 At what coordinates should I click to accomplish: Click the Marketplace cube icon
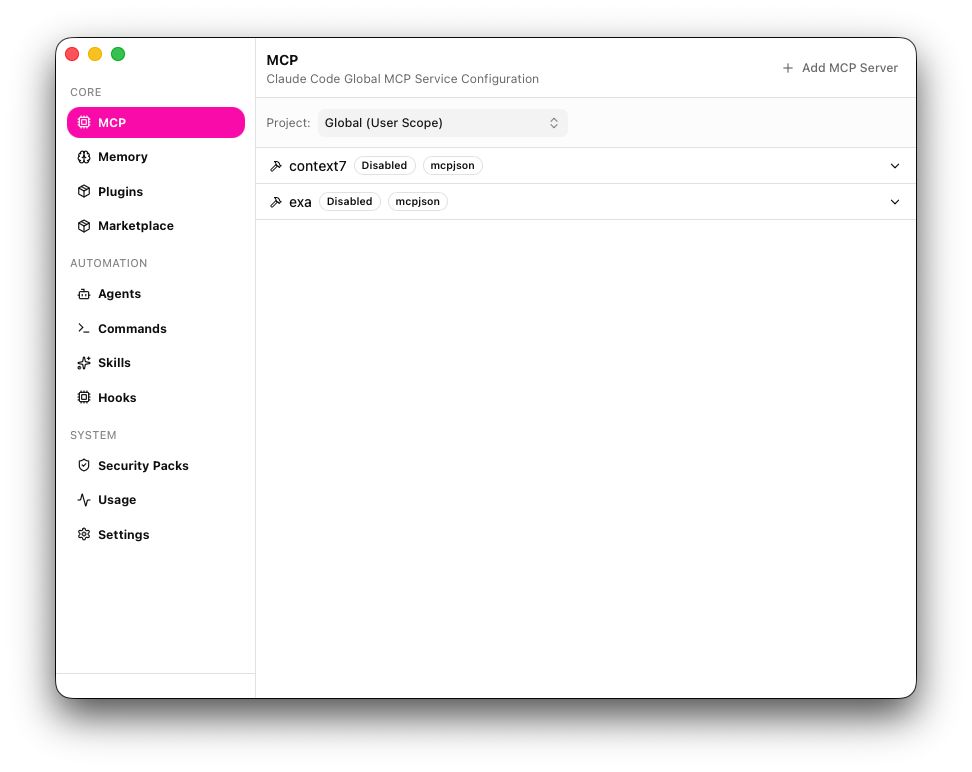click(84, 226)
